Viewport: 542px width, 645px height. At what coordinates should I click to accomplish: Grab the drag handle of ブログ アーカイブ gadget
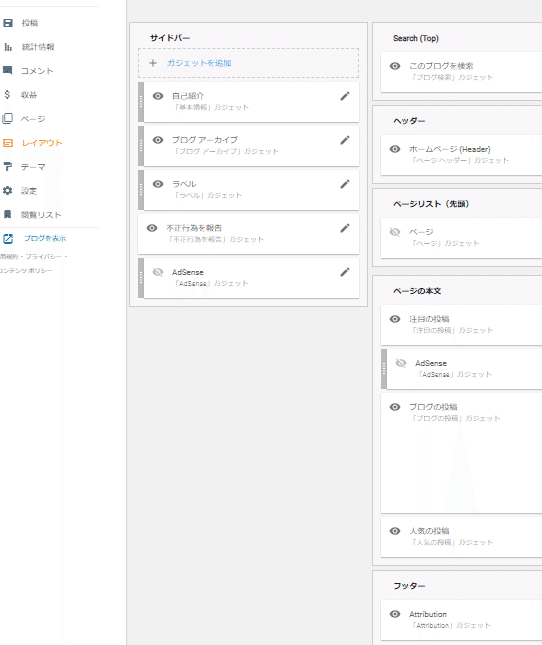coord(141,146)
